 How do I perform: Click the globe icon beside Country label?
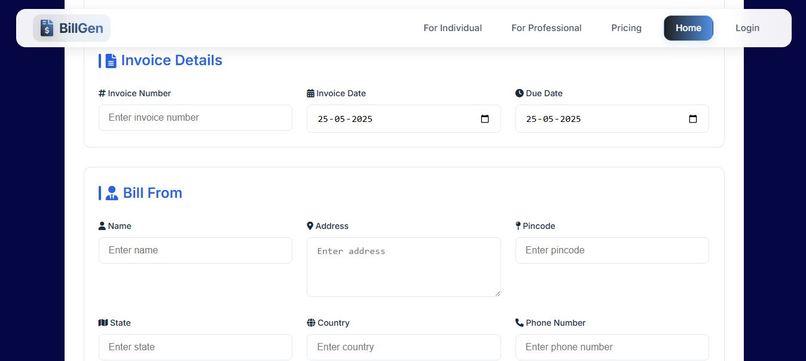tap(311, 322)
